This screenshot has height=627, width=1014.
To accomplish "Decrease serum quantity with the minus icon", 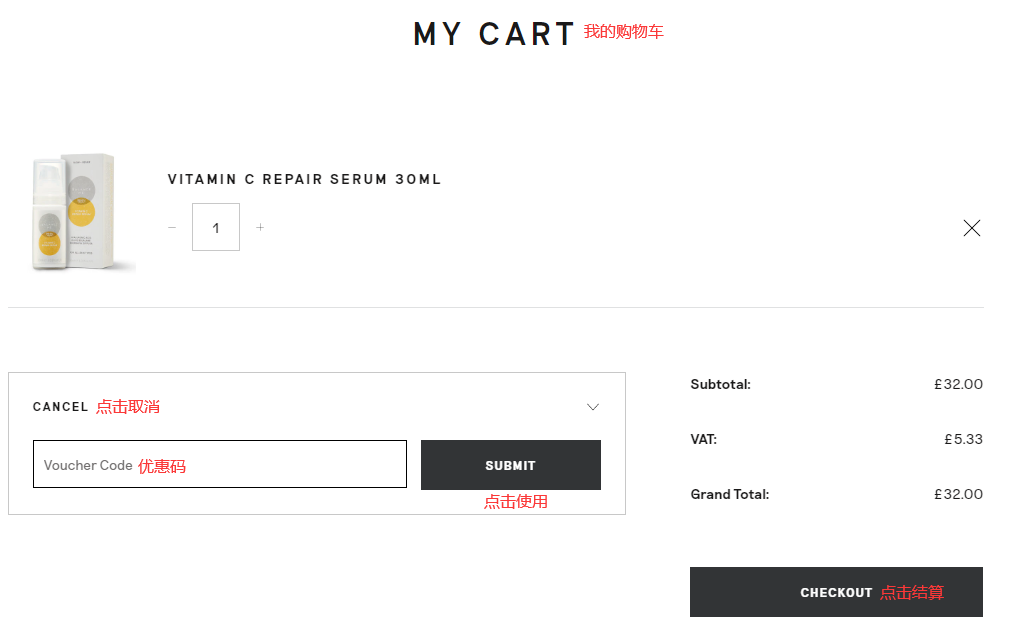I will click(172, 228).
